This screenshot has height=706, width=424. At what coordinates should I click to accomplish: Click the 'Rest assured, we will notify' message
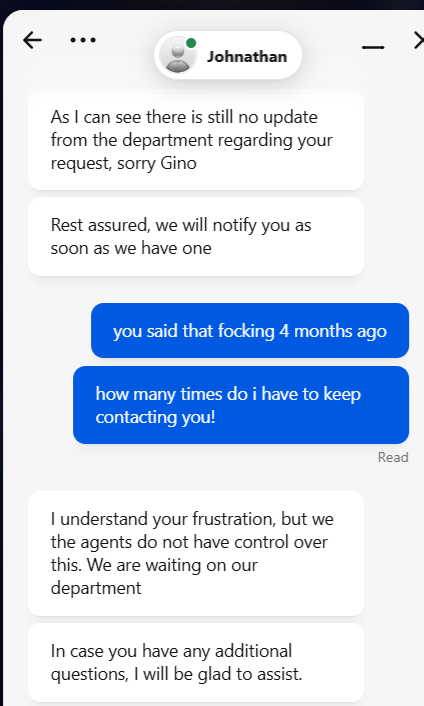point(196,236)
